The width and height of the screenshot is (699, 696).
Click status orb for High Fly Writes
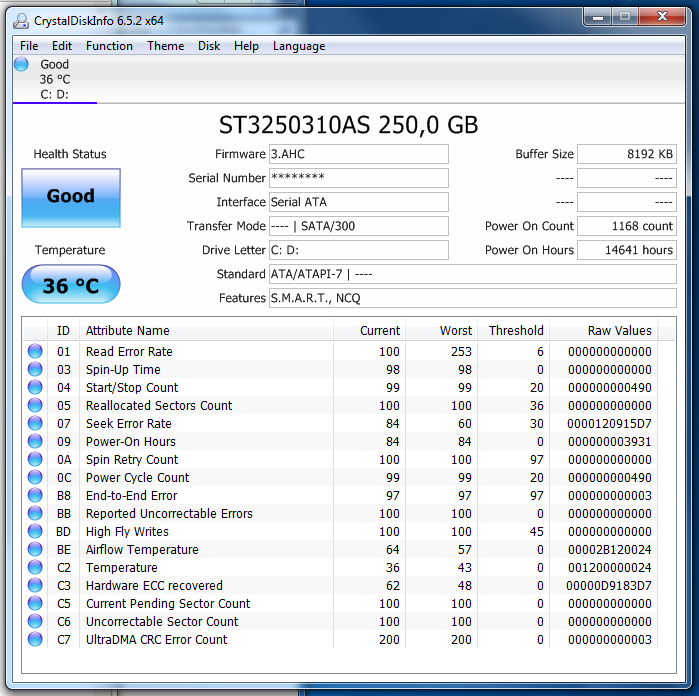click(x=35, y=531)
